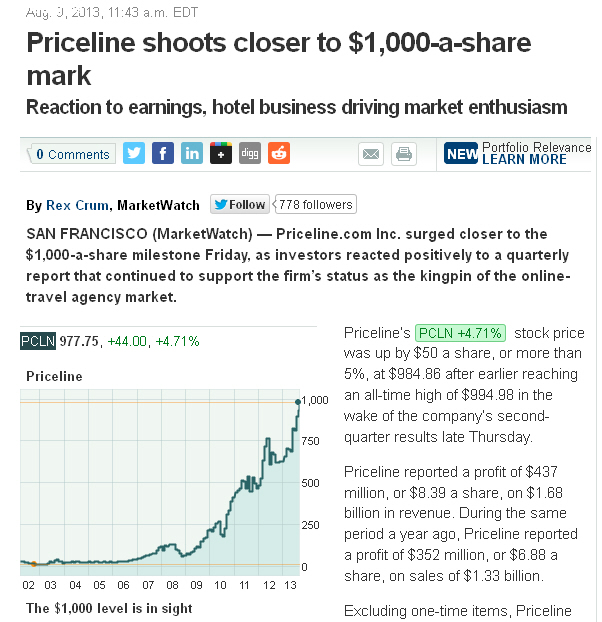602x622 pixels.
Task: Click Portfolio Relevance LEARN MORE link
Action: tap(523, 159)
